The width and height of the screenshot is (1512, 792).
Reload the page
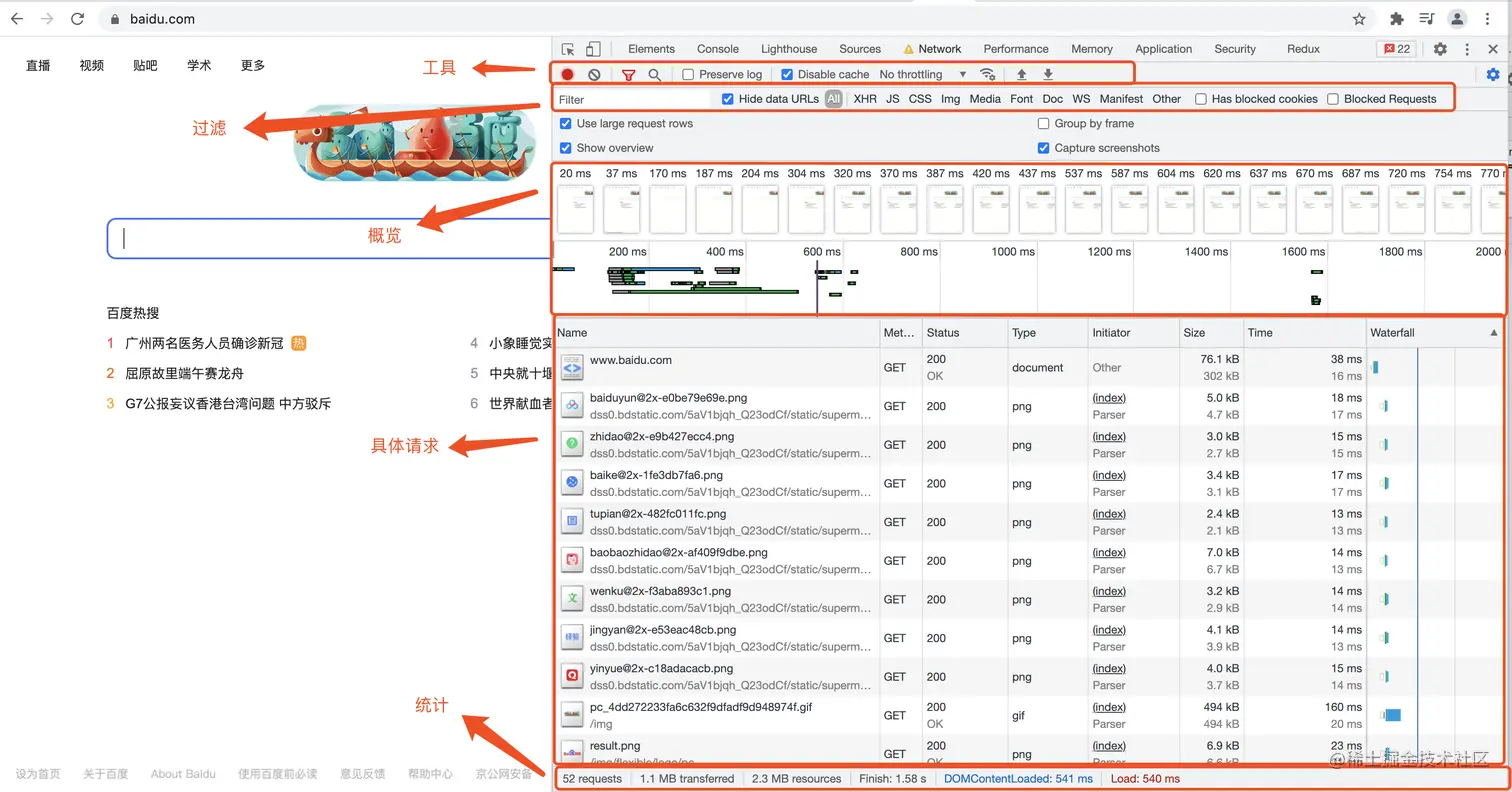coord(78,19)
